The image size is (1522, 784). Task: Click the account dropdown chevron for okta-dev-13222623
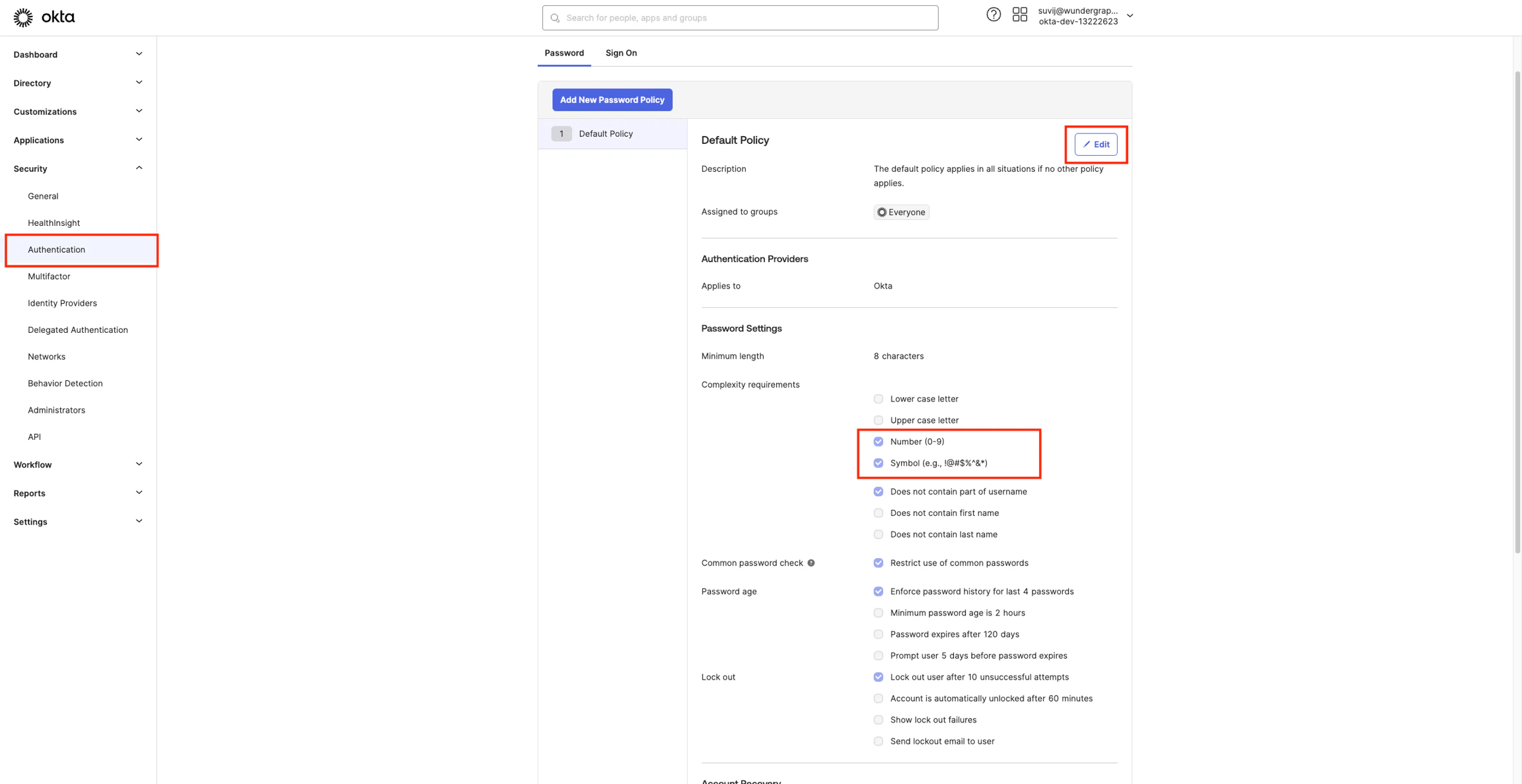[1130, 15]
